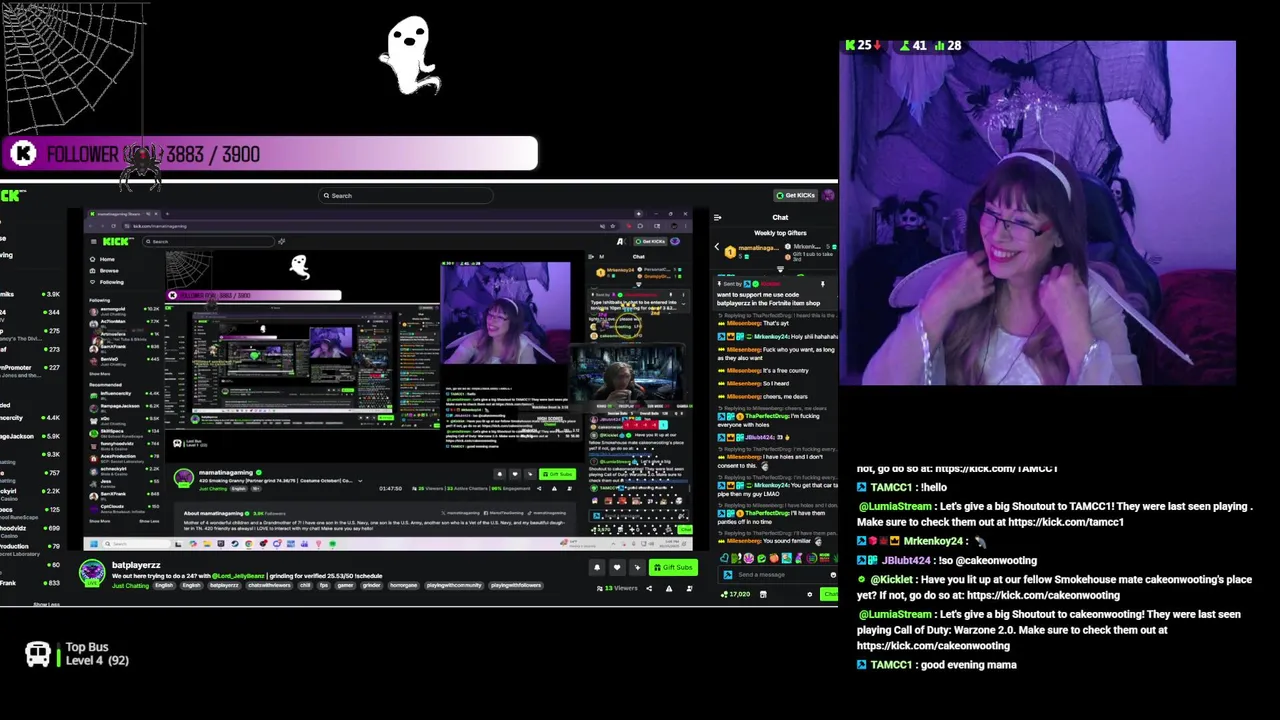The width and height of the screenshot is (1280, 720).
Task: Select the chatswithviewers tag
Action: coord(269,586)
